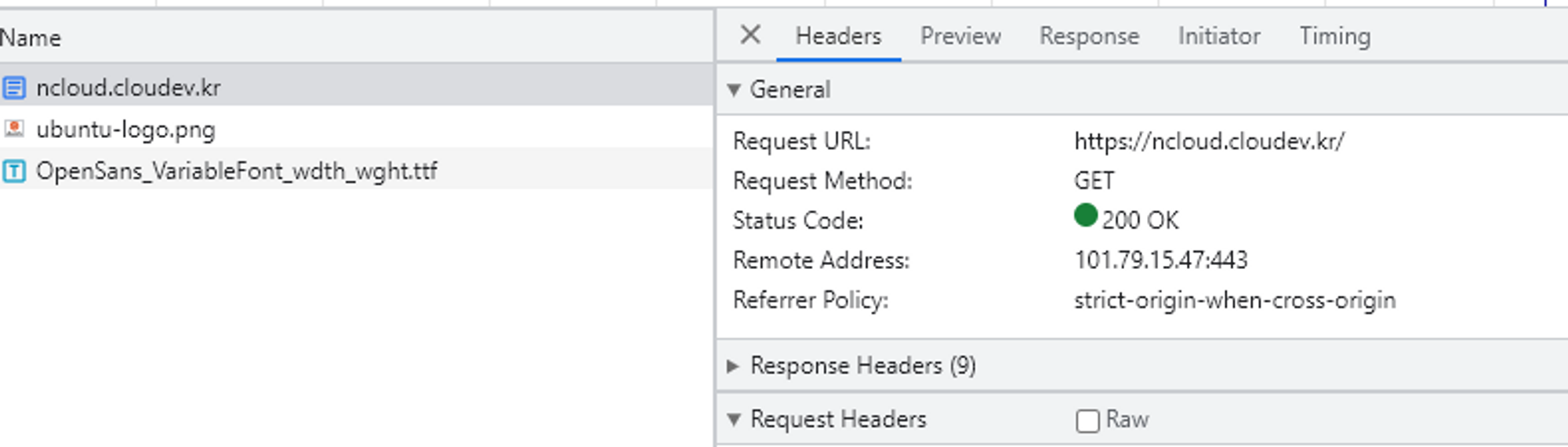
Task: Click the document icon beside ncloud.cloudev.kr
Action: (14, 88)
